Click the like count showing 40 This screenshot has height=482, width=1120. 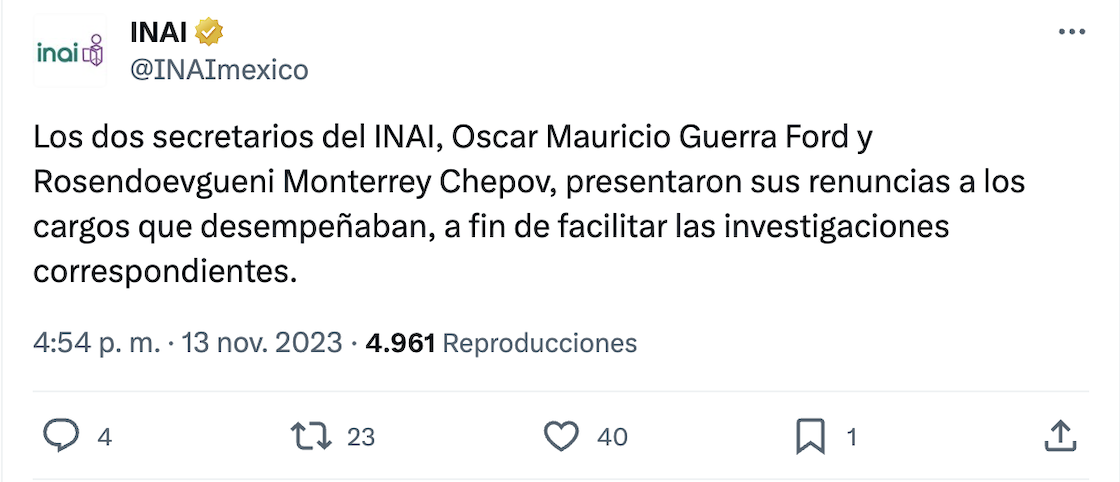tap(612, 437)
